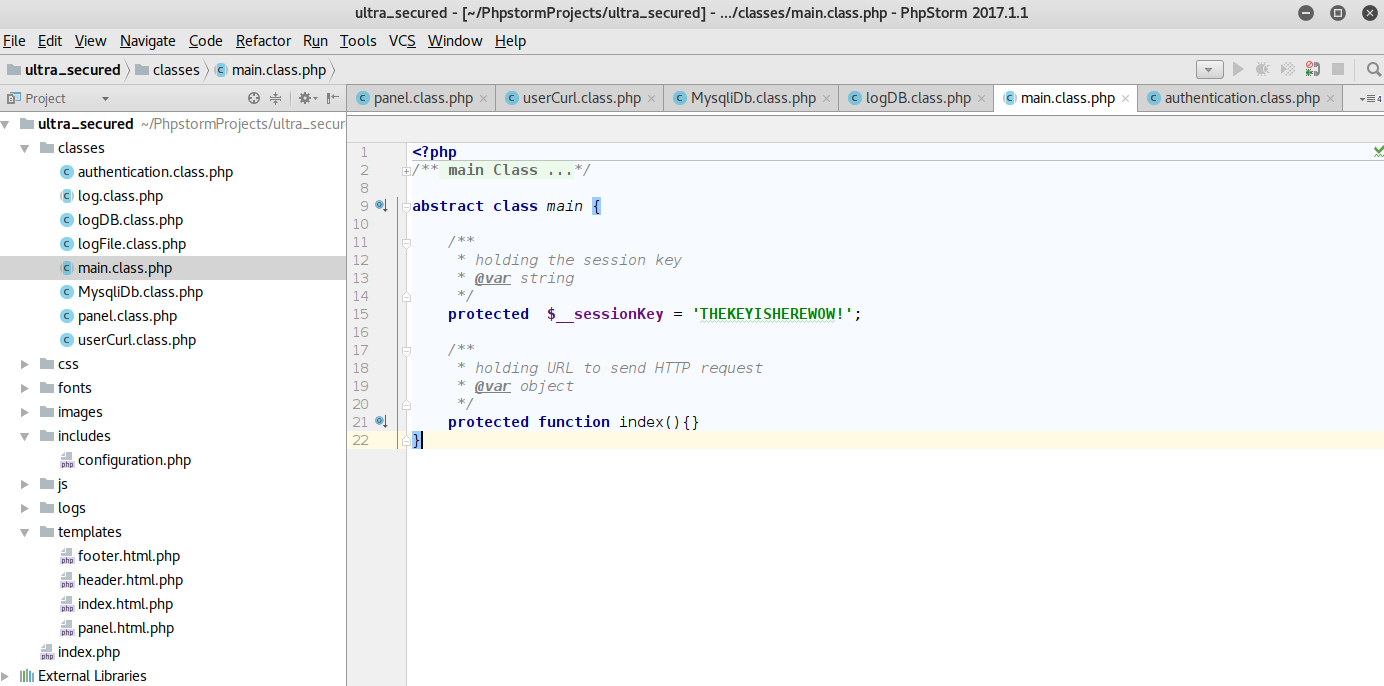Viewport: 1384px width, 686px height.
Task: Select panel.html.php in project tree
Action: [126, 628]
